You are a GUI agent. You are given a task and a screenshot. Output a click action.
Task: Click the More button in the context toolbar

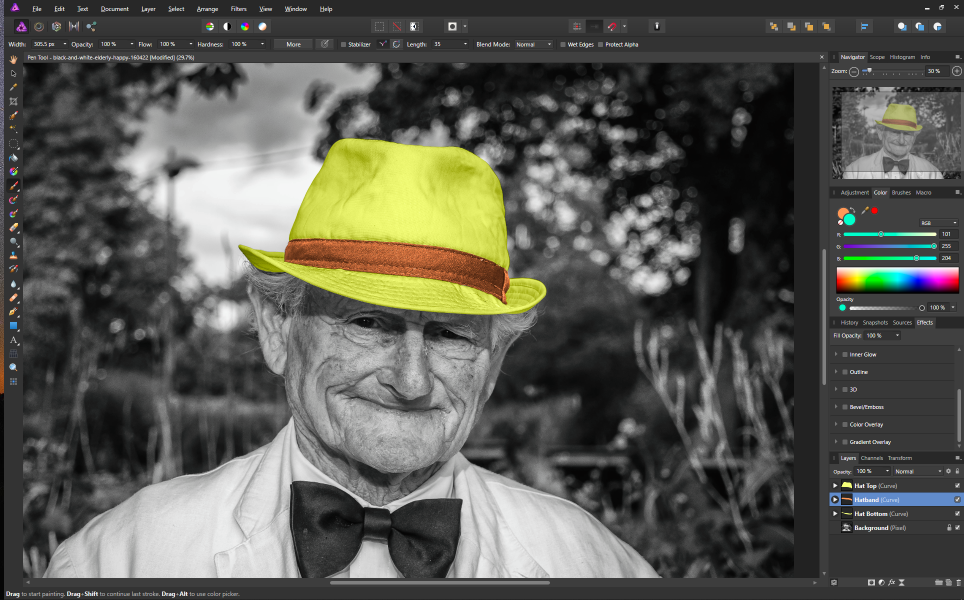coord(293,44)
